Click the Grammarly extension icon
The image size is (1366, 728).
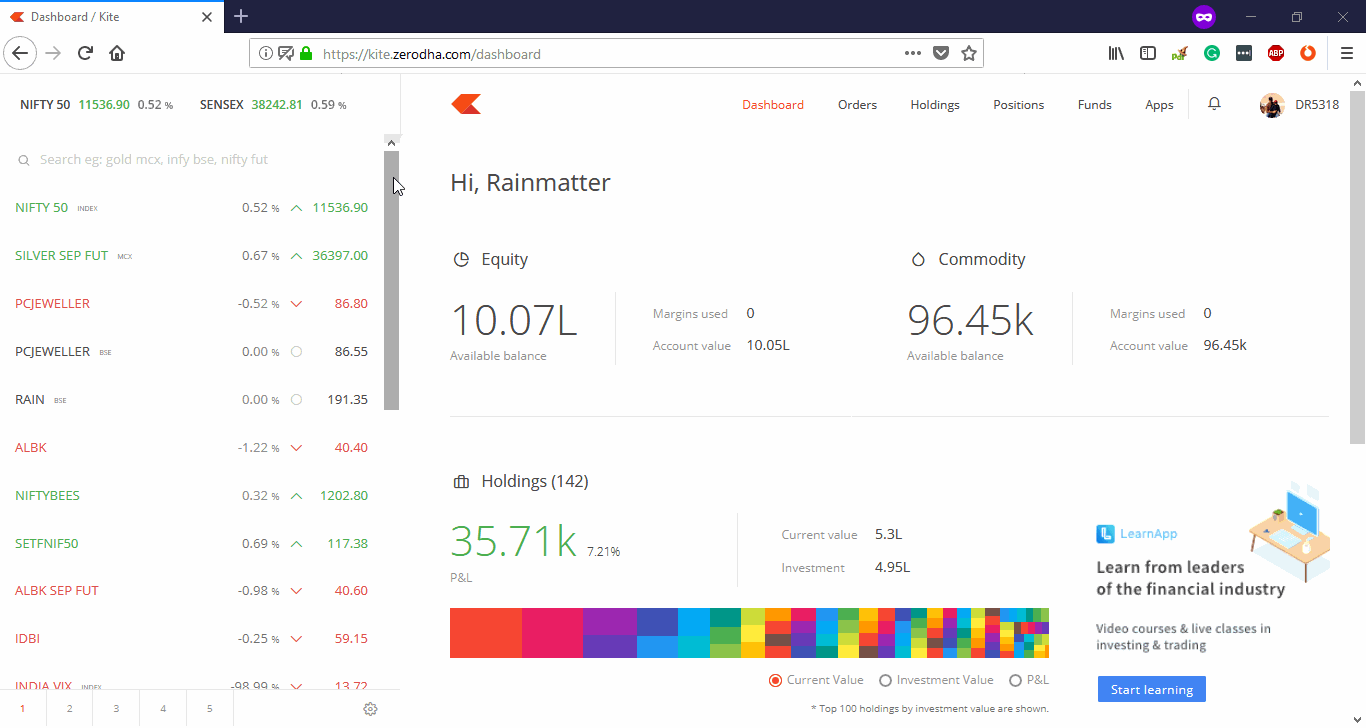tap(1211, 53)
